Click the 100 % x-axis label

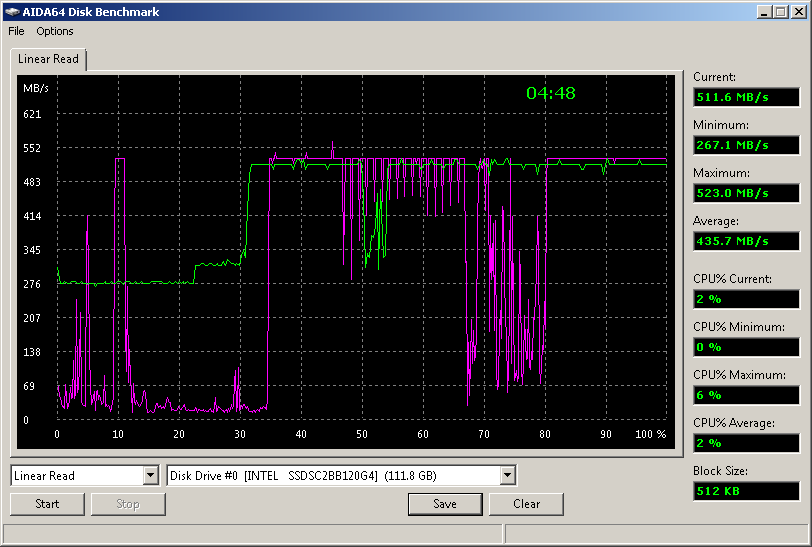(650, 434)
